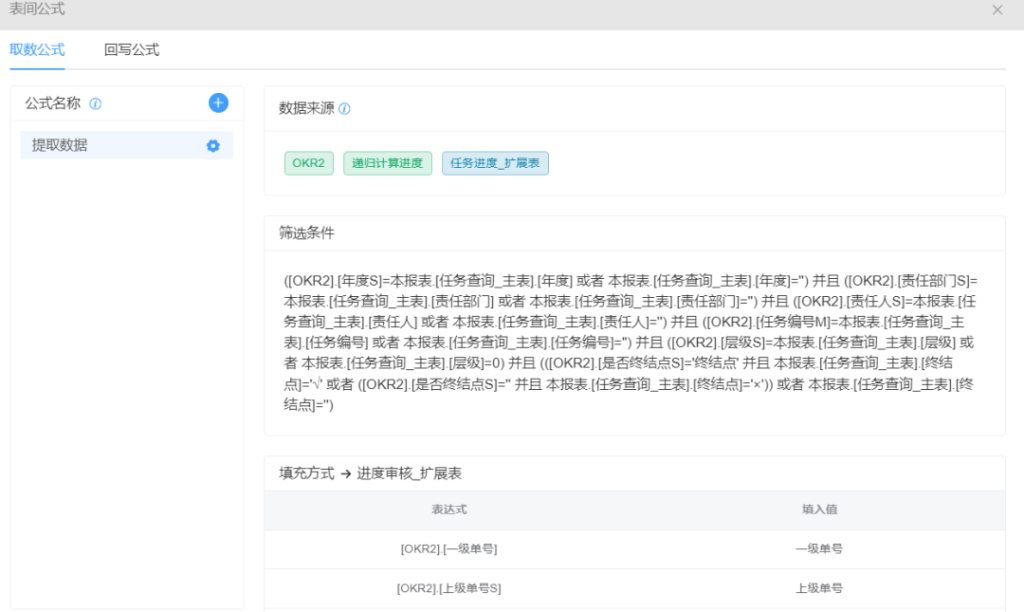The image size is (1024, 612).
Task: Click the 公式名称 label
Action: point(53,103)
